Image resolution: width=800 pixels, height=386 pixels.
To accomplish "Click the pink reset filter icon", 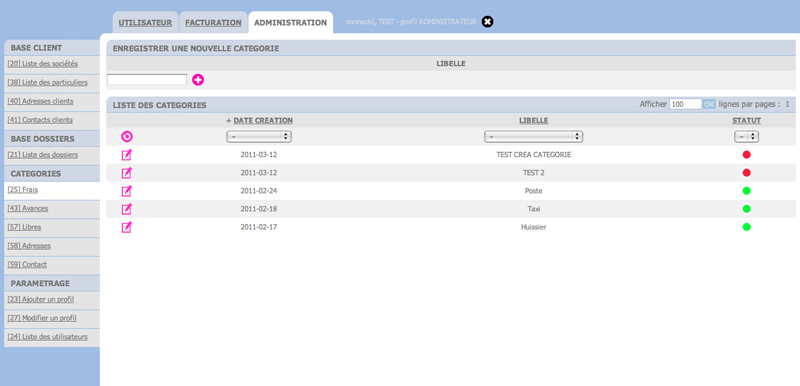I will (127, 136).
